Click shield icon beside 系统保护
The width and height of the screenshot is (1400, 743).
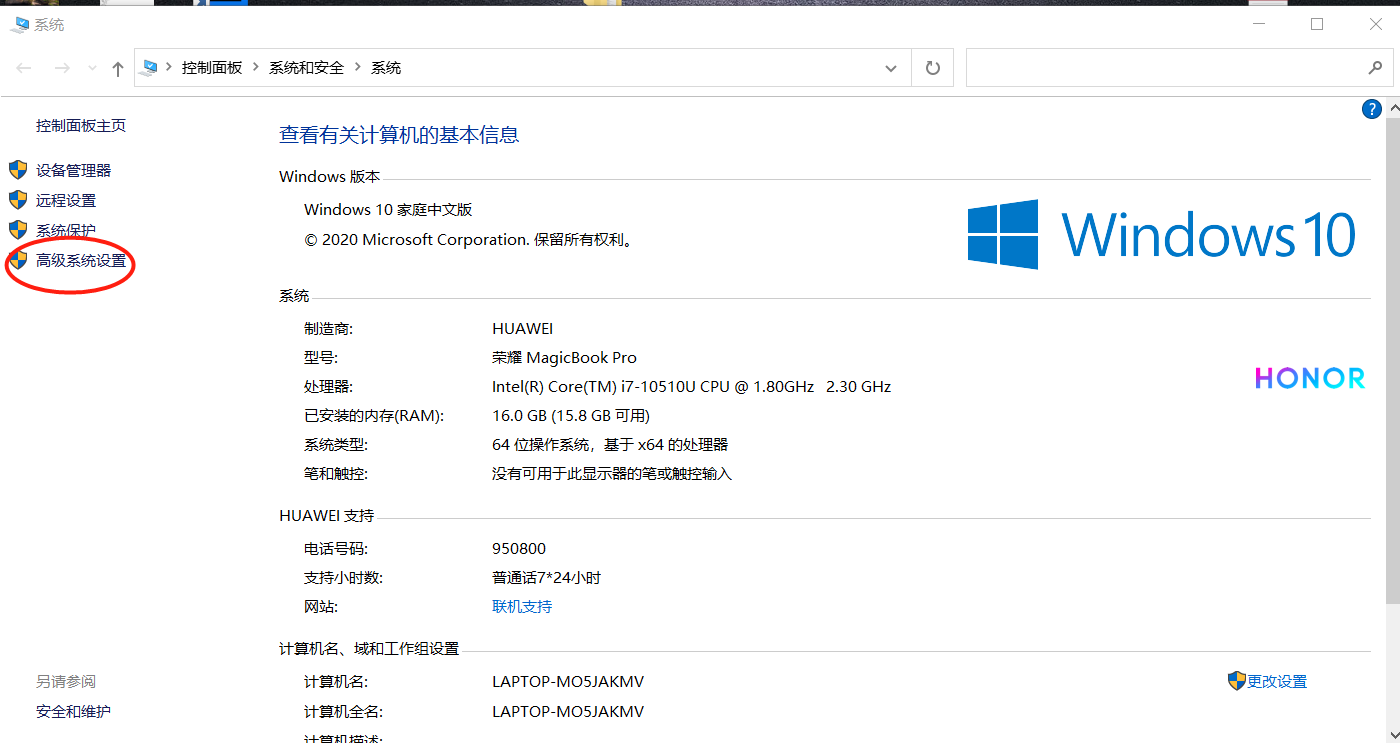pyautogui.click(x=18, y=230)
